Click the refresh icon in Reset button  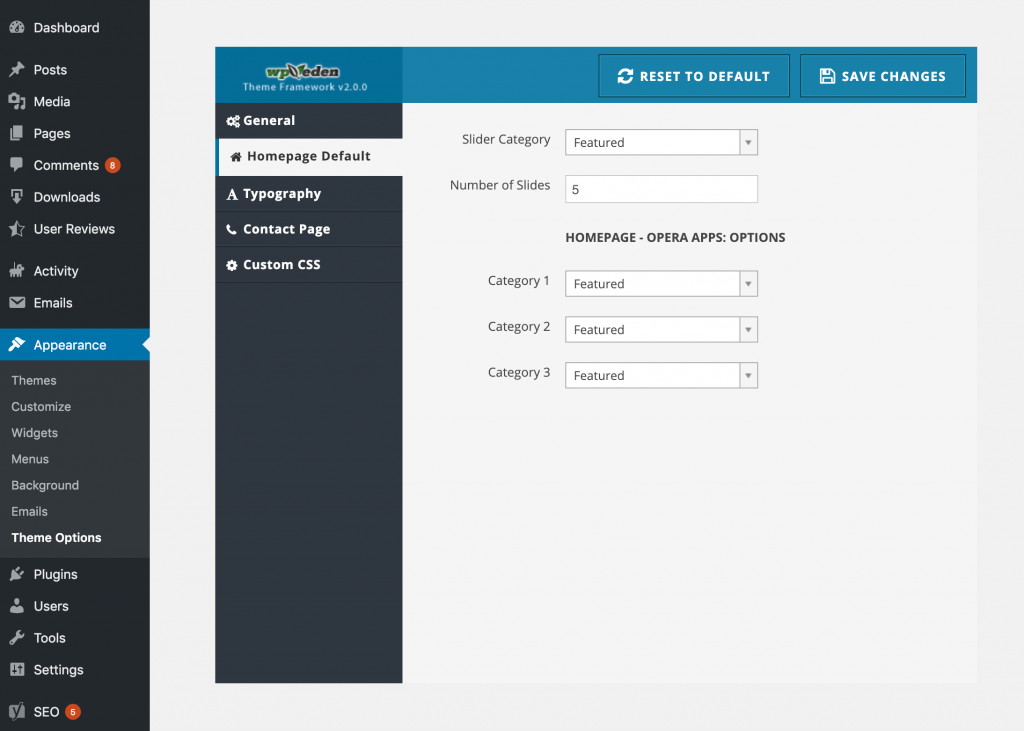tap(625, 76)
